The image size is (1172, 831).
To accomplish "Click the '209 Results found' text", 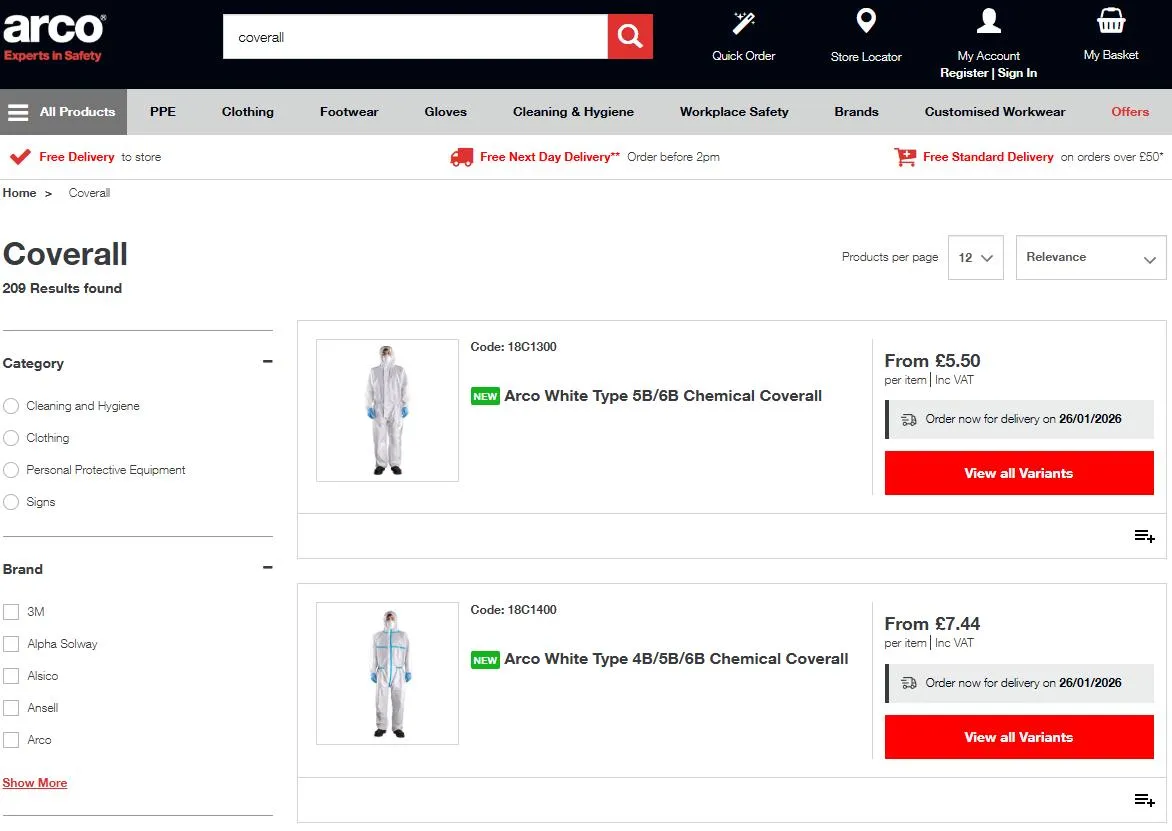I will click(x=62, y=288).
